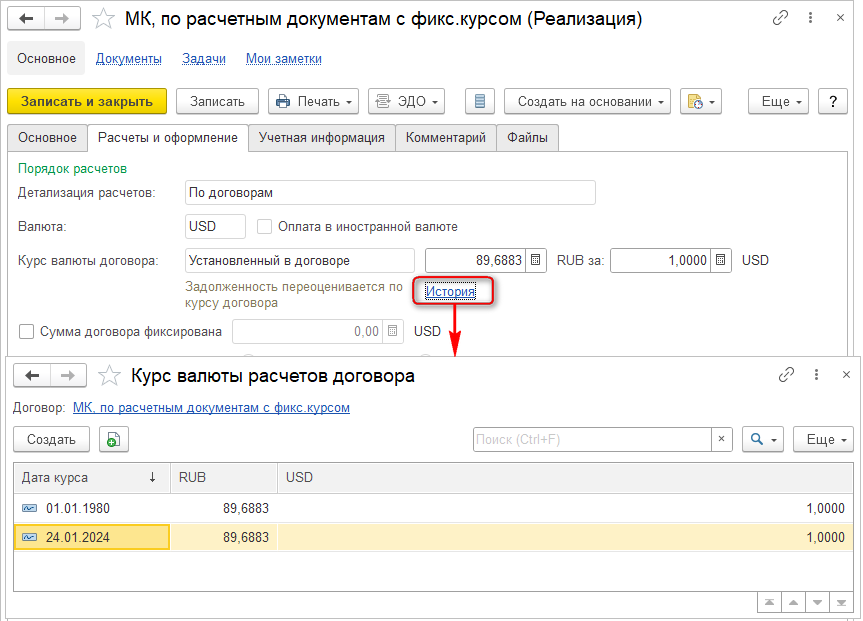This screenshot has width=863, height=621.
Task: Click the 'Валюта' field showing USD
Action: point(215,226)
